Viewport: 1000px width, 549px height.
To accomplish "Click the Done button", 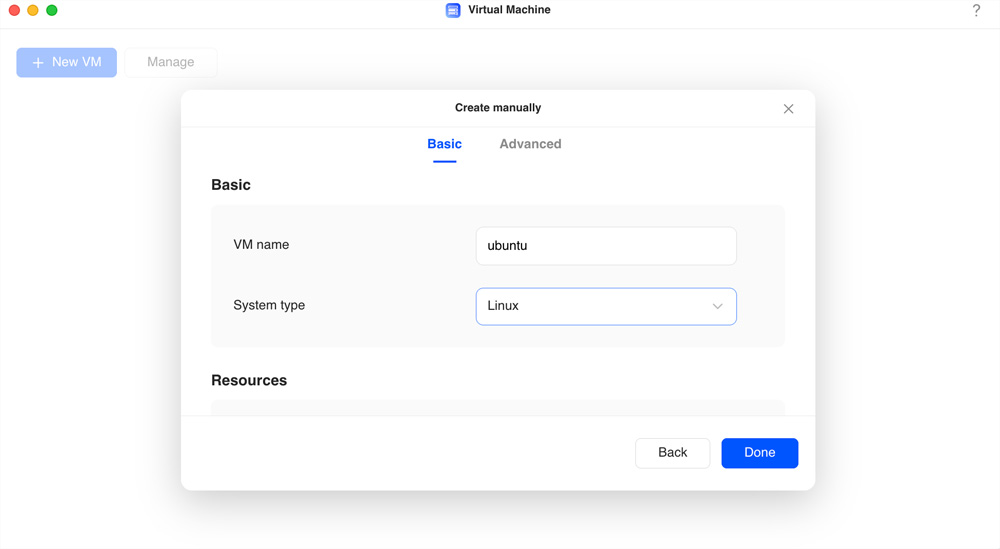I will [x=760, y=453].
